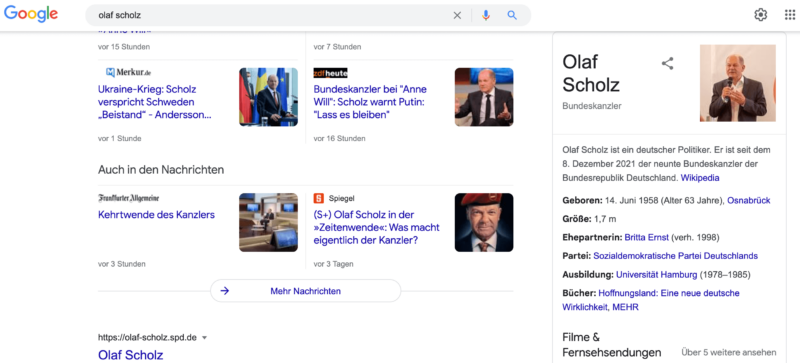Viewport: 800px width, 363px height.
Task: Click the Auch in den Nachrichten heading
Action: 161,170
